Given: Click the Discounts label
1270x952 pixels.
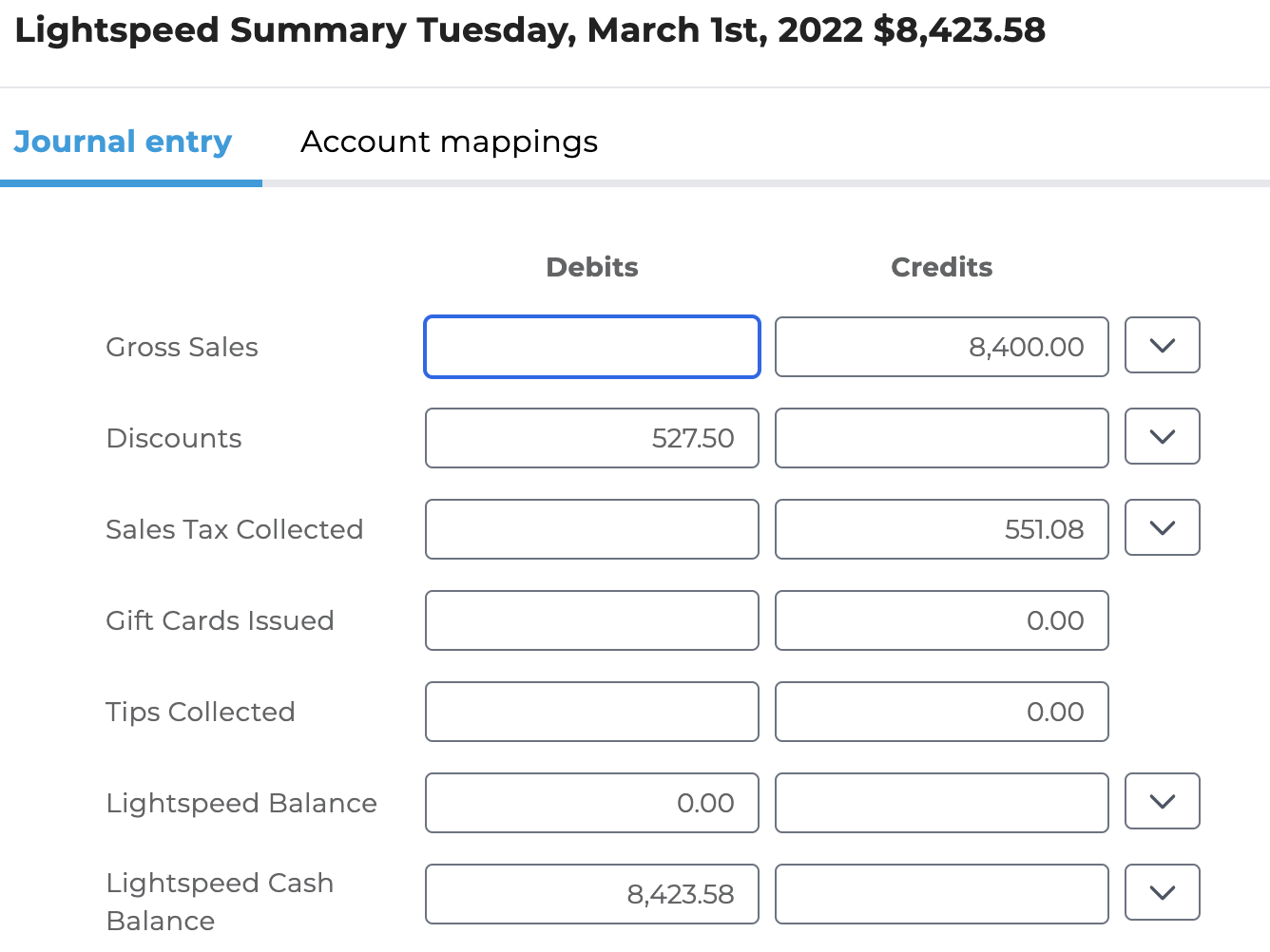Looking at the screenshot, I should [x=174, y=438].
